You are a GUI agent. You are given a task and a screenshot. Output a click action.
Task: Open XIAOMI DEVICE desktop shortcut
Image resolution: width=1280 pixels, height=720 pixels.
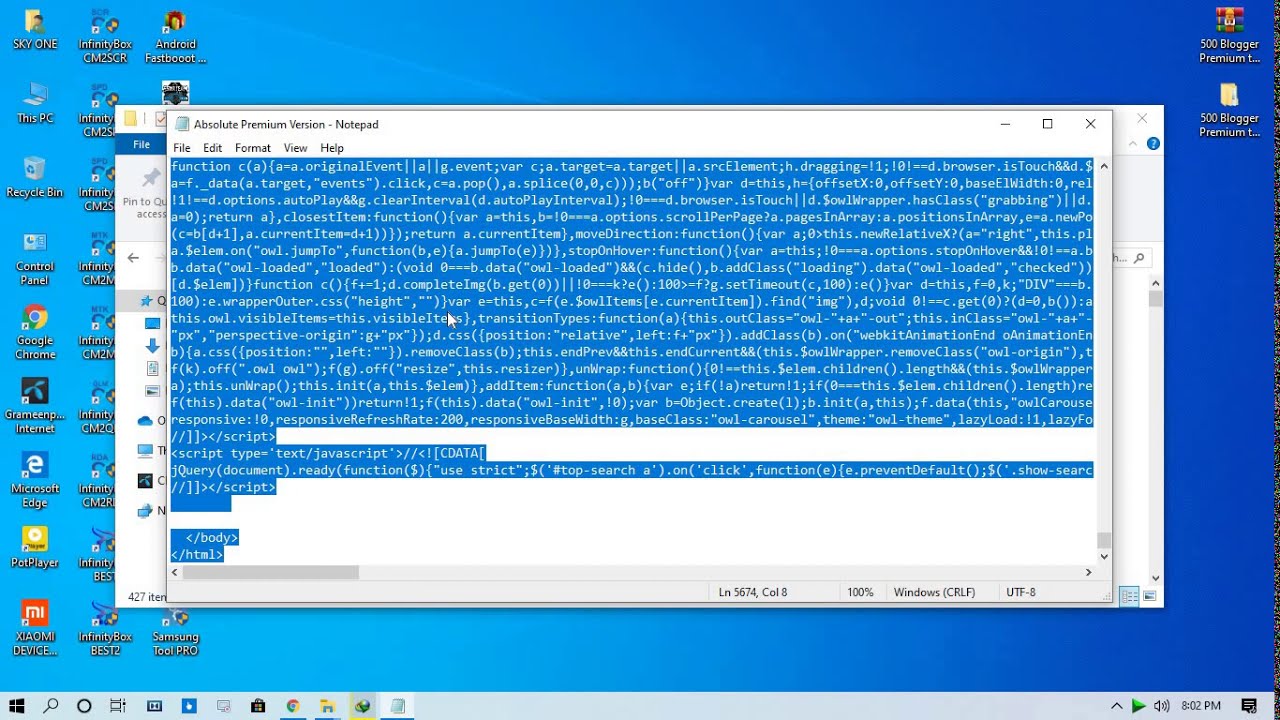pyautogui.click(x=35, y=629)
